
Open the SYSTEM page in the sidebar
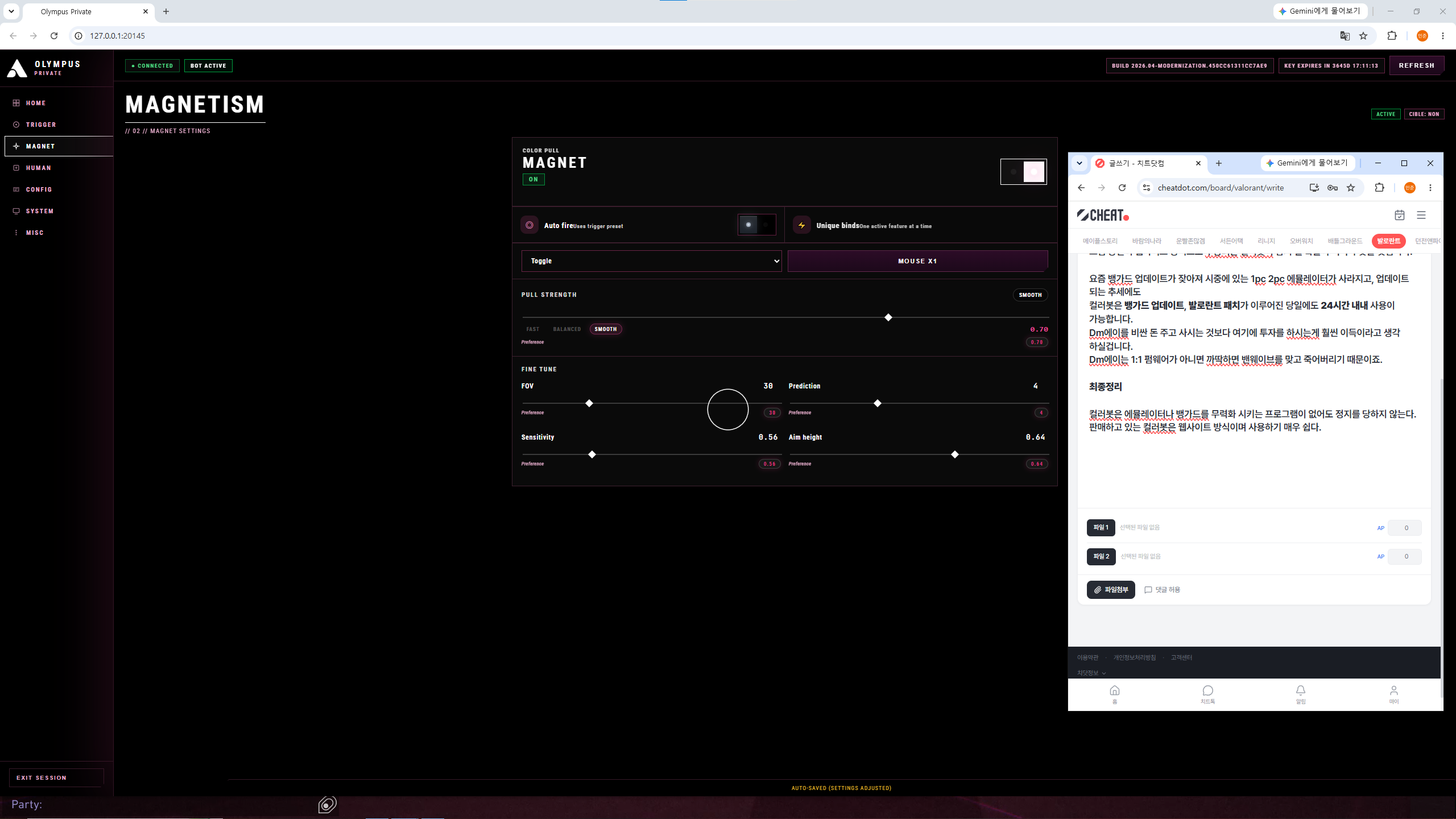40,211
